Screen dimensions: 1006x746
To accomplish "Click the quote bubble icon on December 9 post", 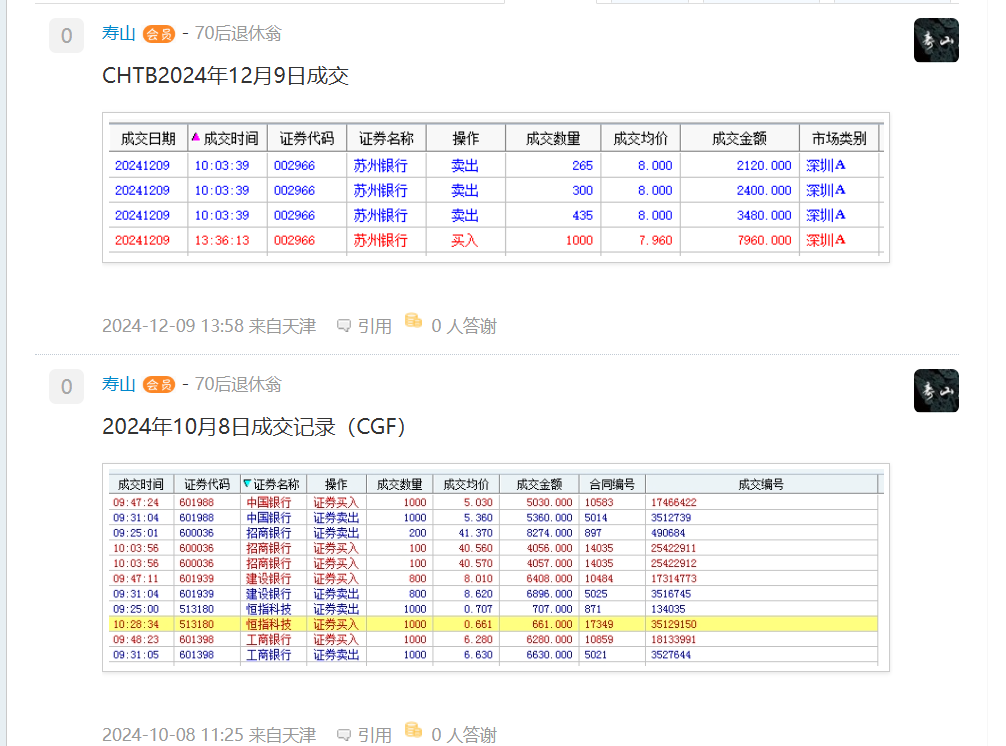I will [344, 325].
